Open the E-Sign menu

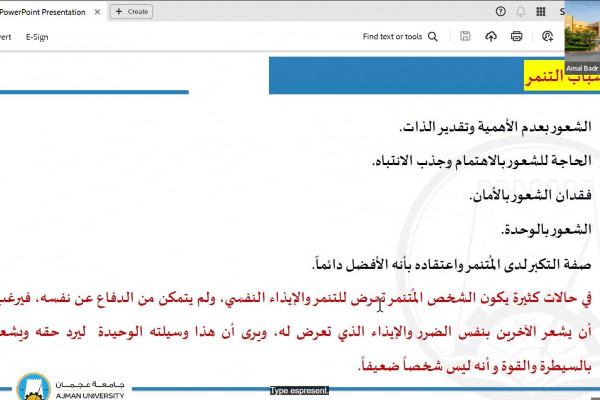pyautogui.click(x=37, y=37)
